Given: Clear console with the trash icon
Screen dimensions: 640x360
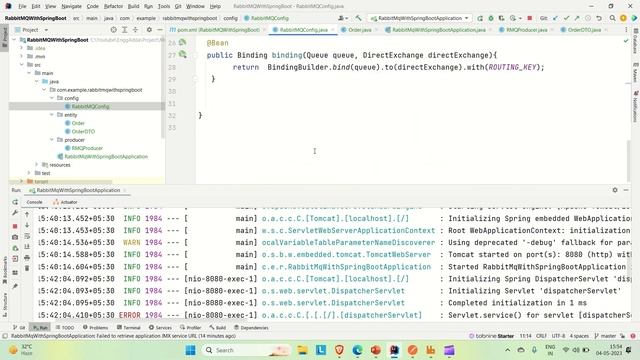Looking at the screenshot, I should point(27,268).
